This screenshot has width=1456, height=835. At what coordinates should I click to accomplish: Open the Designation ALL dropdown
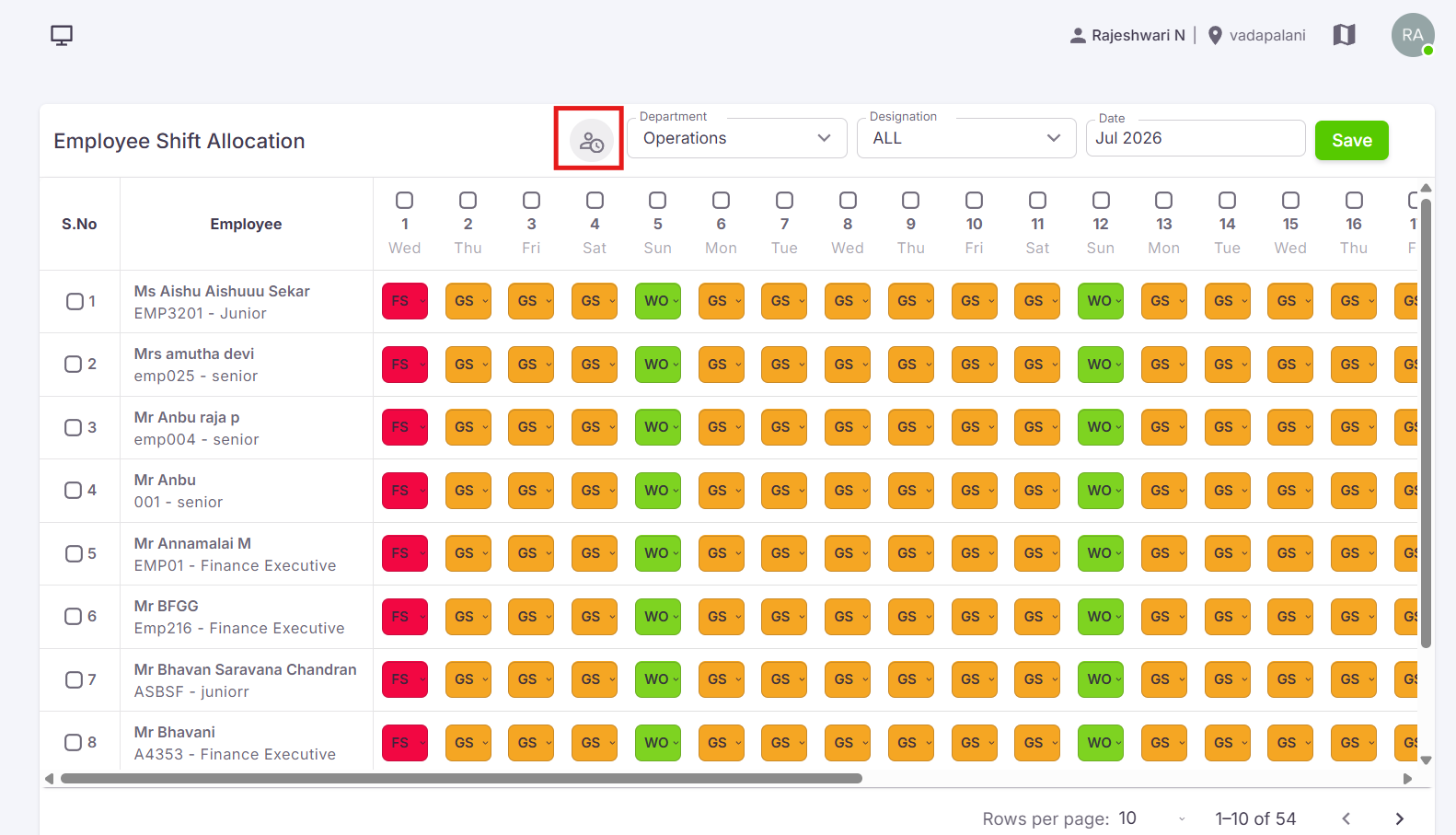pyautogui.click(x=966, y=138)
